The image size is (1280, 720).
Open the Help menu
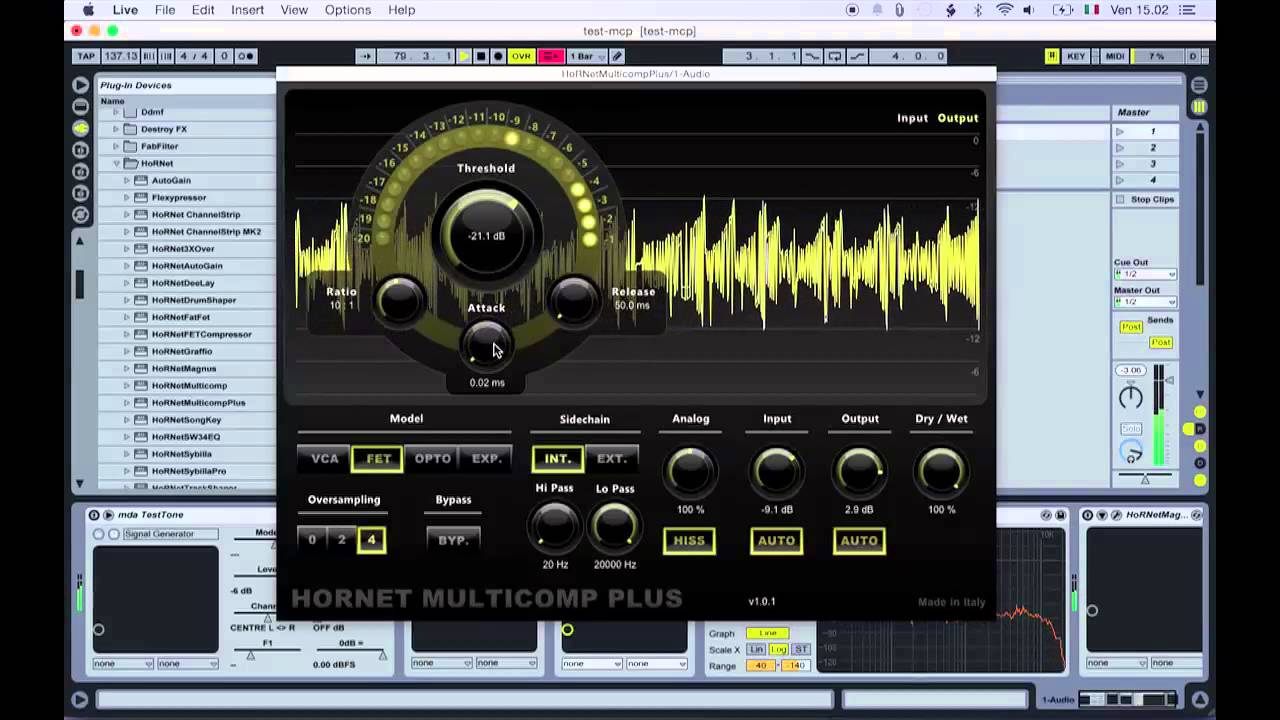[401, 10]
